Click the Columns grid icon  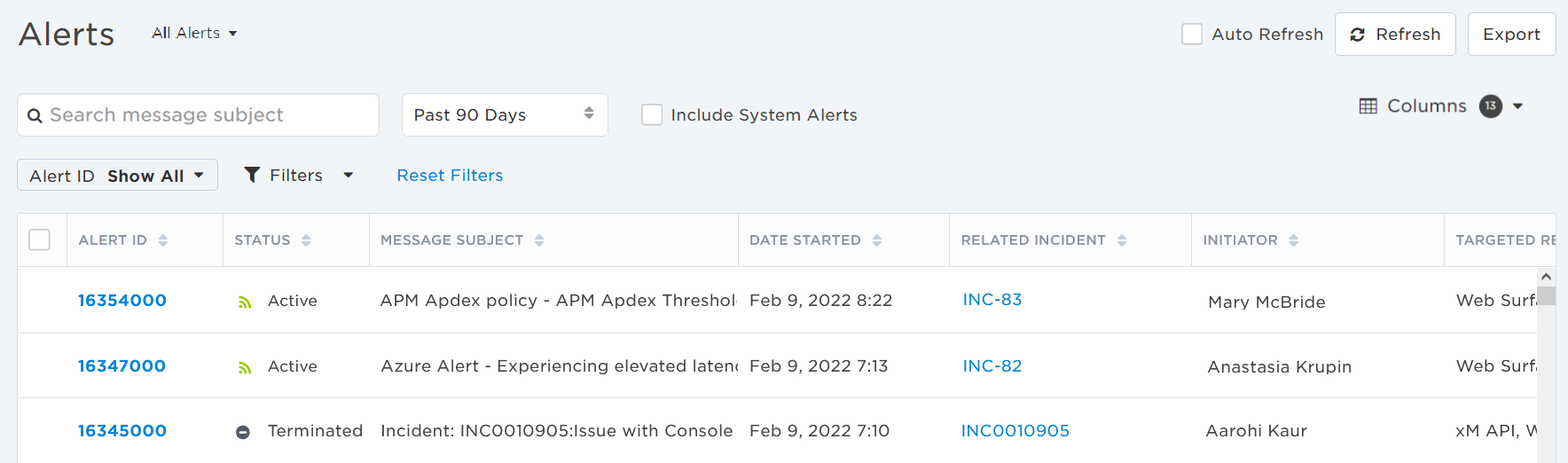point(1368,106)
